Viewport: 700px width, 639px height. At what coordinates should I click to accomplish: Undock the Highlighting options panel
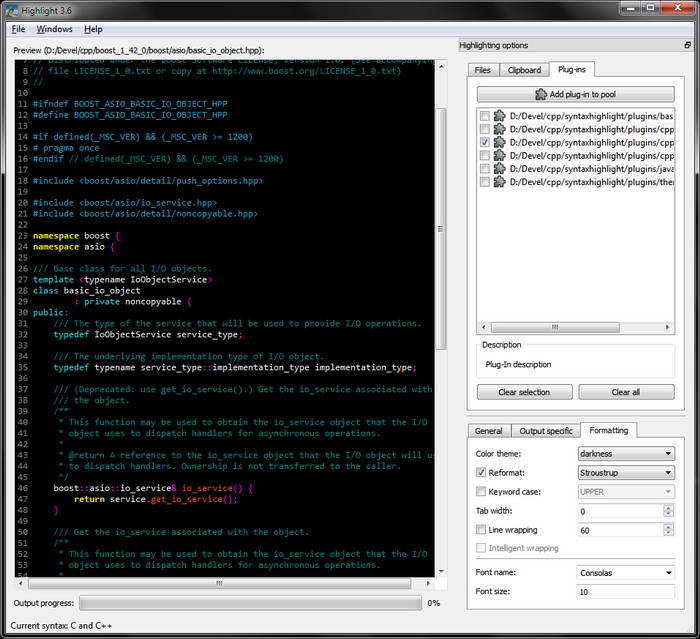coord(687,45)
